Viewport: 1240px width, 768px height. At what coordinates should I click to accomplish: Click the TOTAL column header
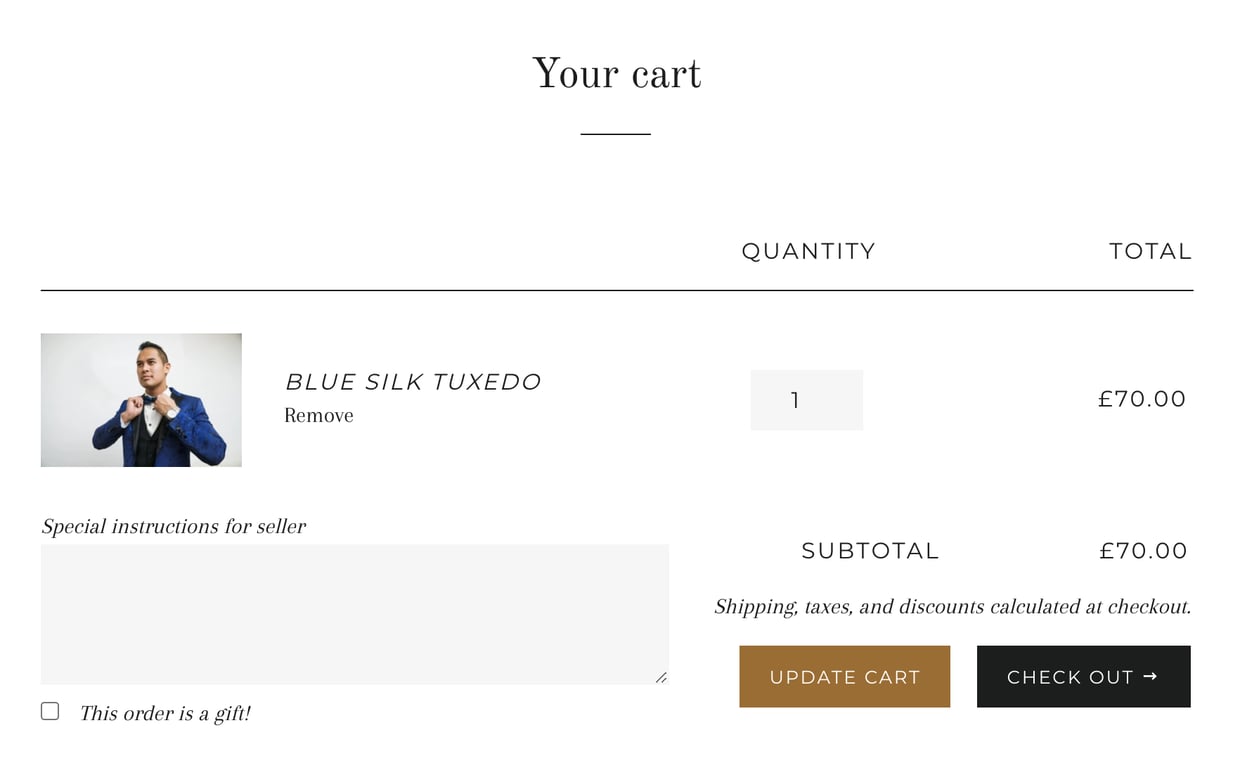1150,251
